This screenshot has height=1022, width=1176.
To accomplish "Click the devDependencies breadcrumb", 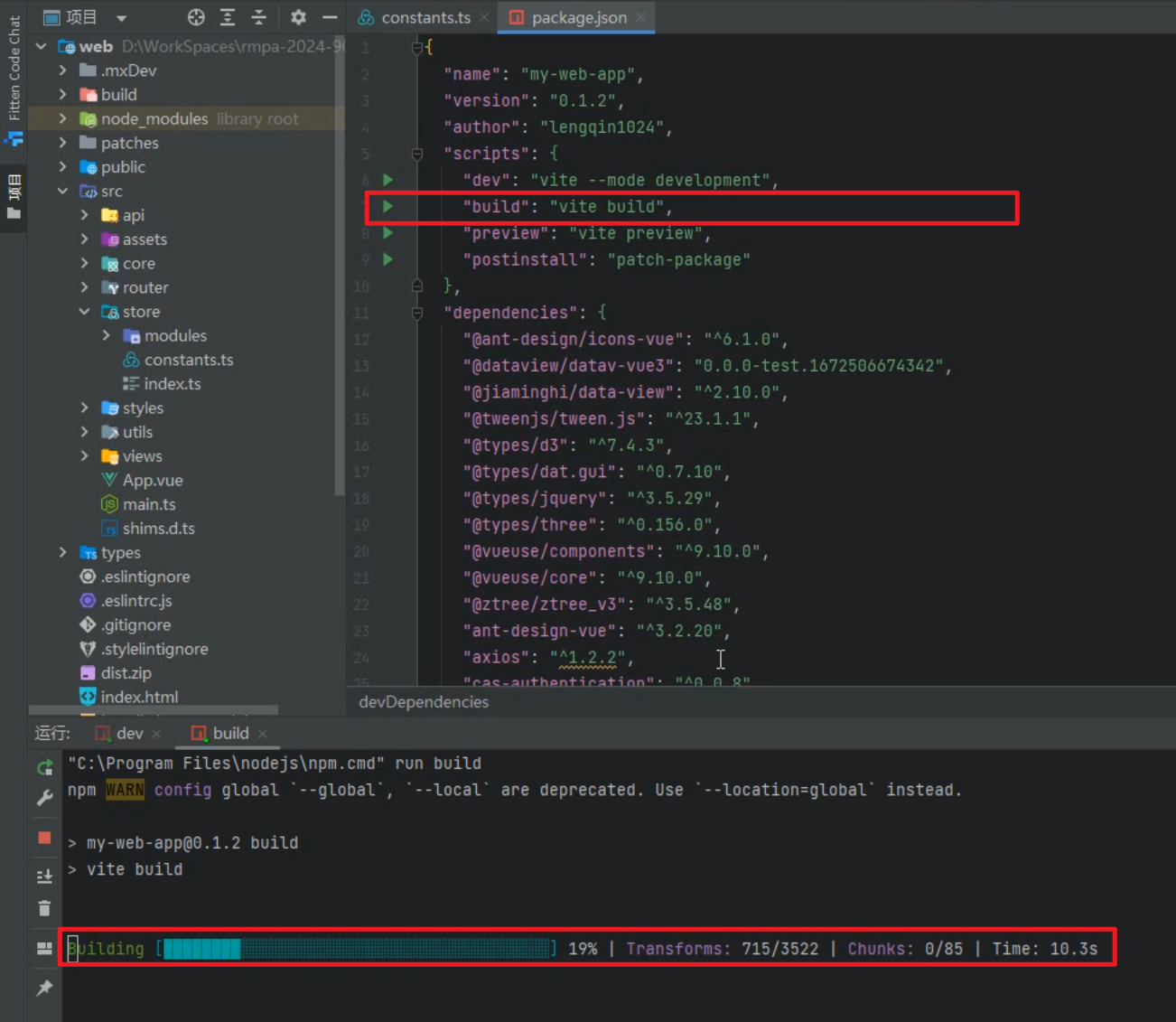I will tap(424, 702).
